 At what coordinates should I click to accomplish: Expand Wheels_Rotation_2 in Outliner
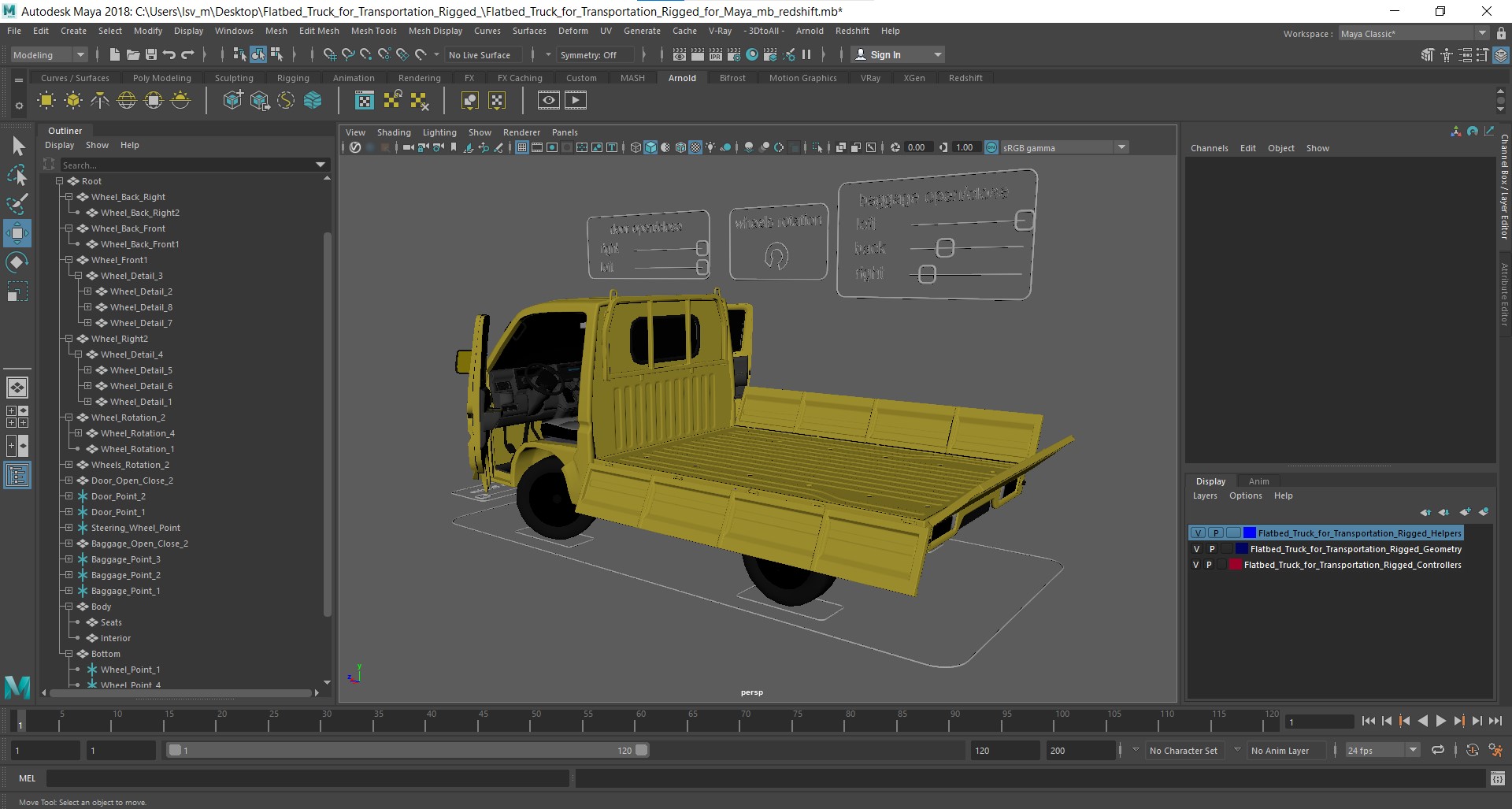pyautogui.click(x=69, y=465)
